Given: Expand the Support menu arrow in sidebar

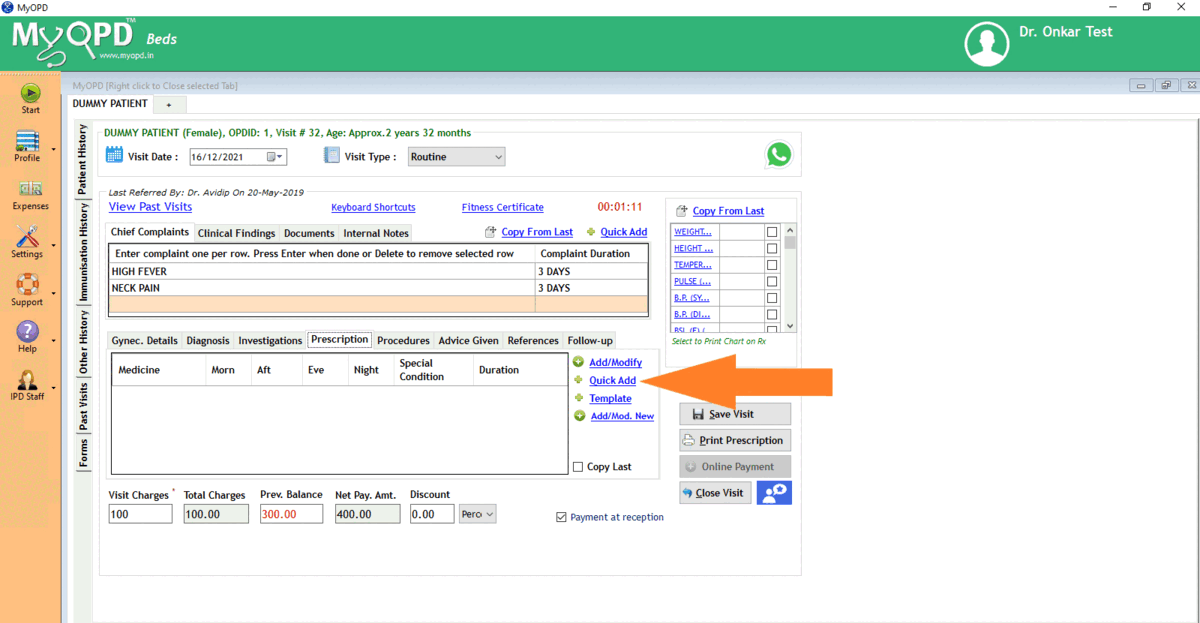Looking at the screenshot, I should [x=54, y=292].
